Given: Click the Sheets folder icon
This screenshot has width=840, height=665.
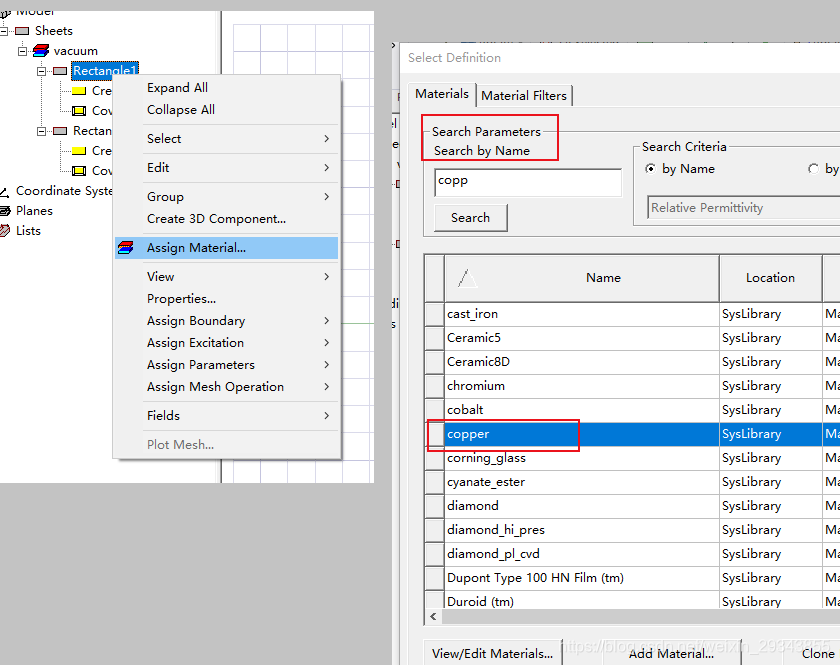Looking at the screenshot, I should [22, 31].
